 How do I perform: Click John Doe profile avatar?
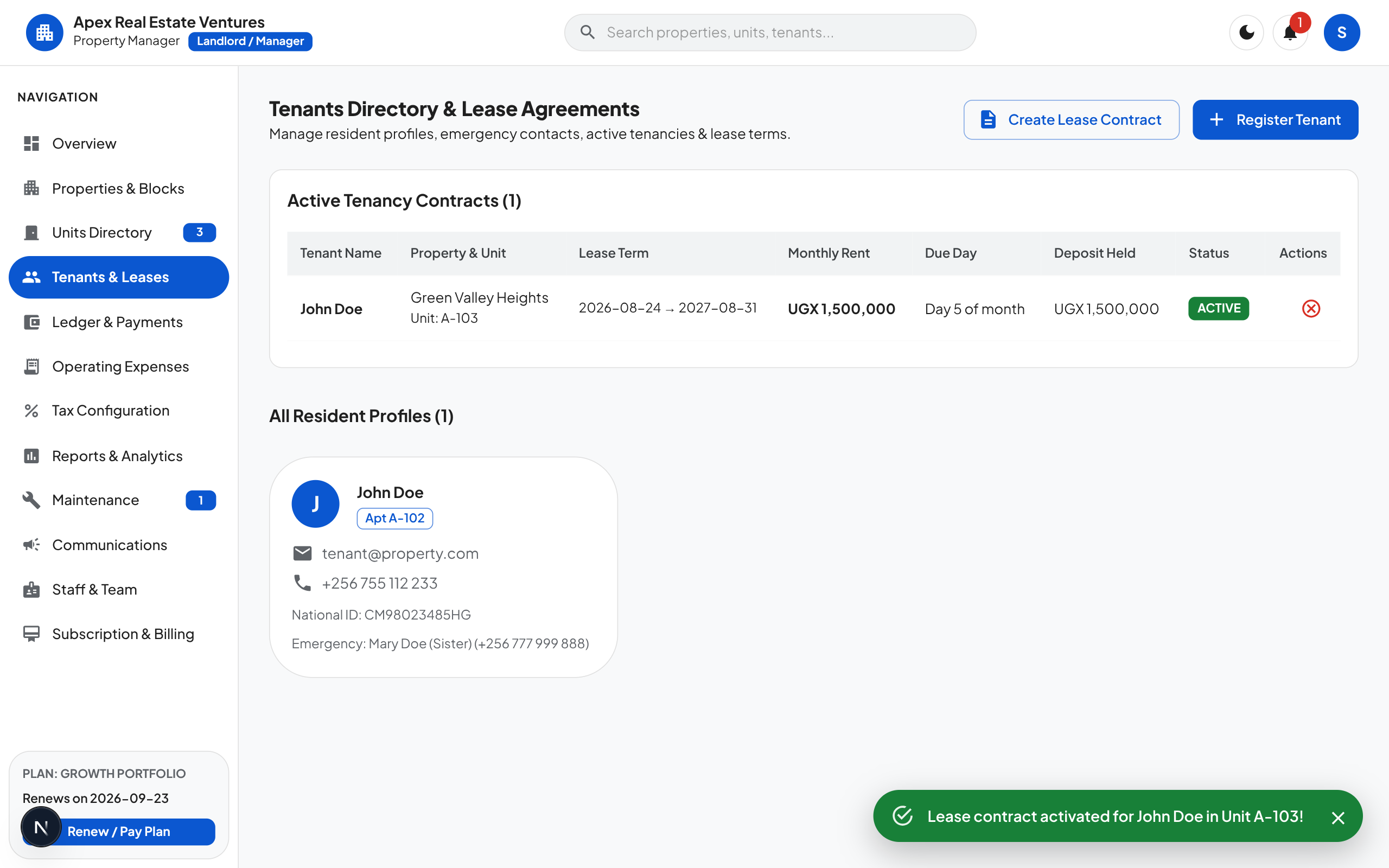(315, 503)
